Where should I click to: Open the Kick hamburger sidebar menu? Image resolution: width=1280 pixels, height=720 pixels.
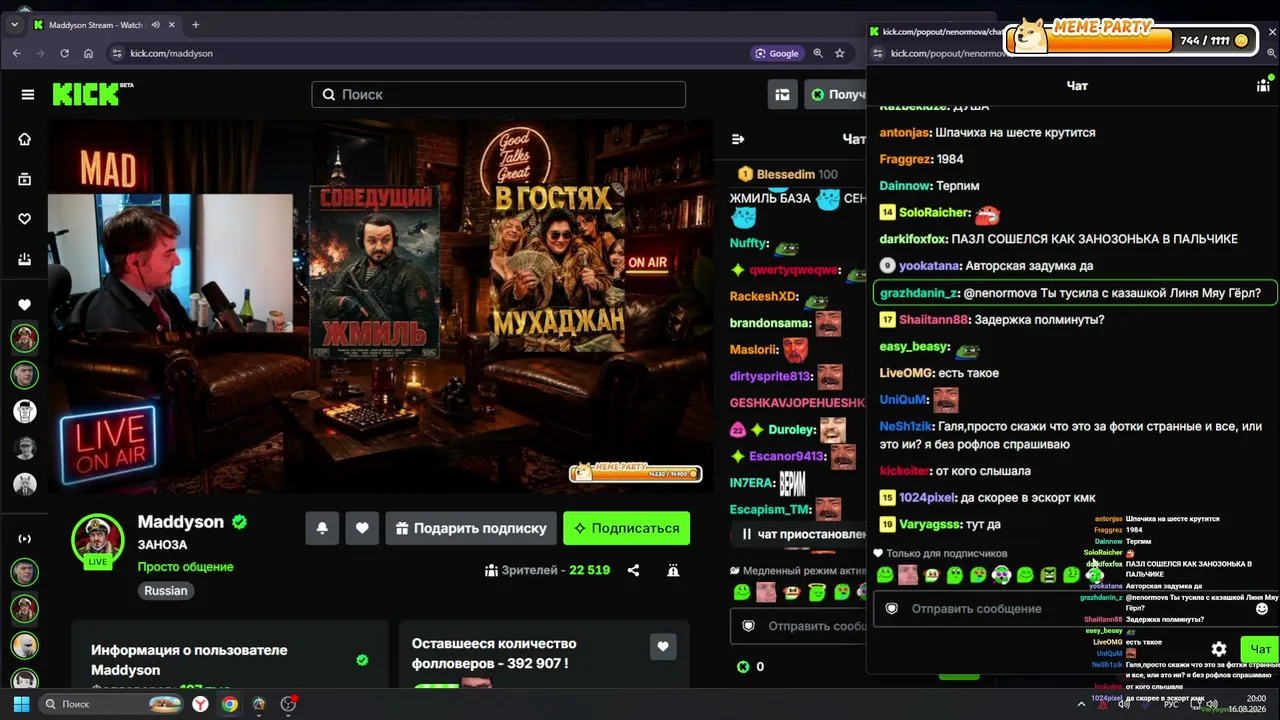point(28,94)
